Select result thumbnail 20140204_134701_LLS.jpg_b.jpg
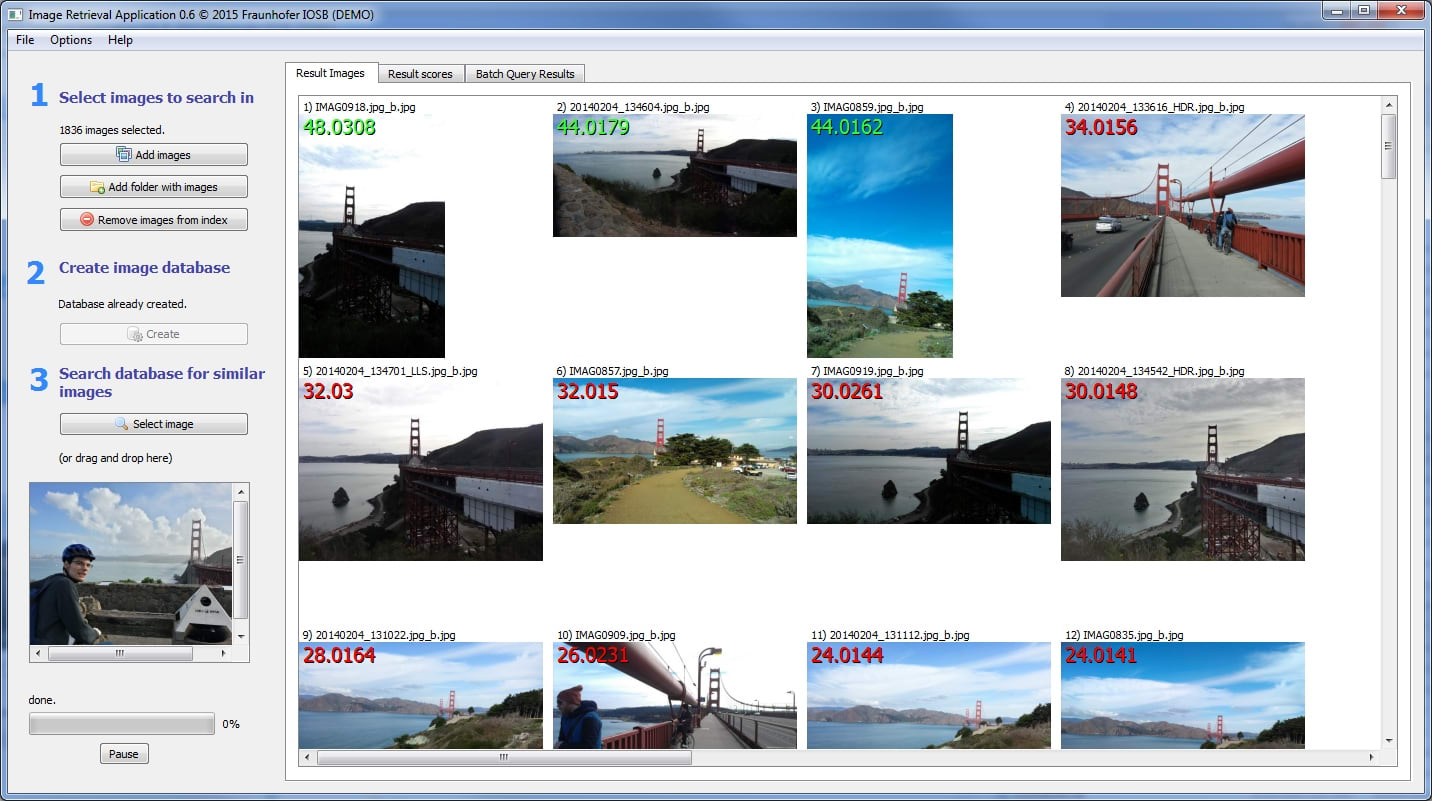1432x801 pixels. coord(421,469)
